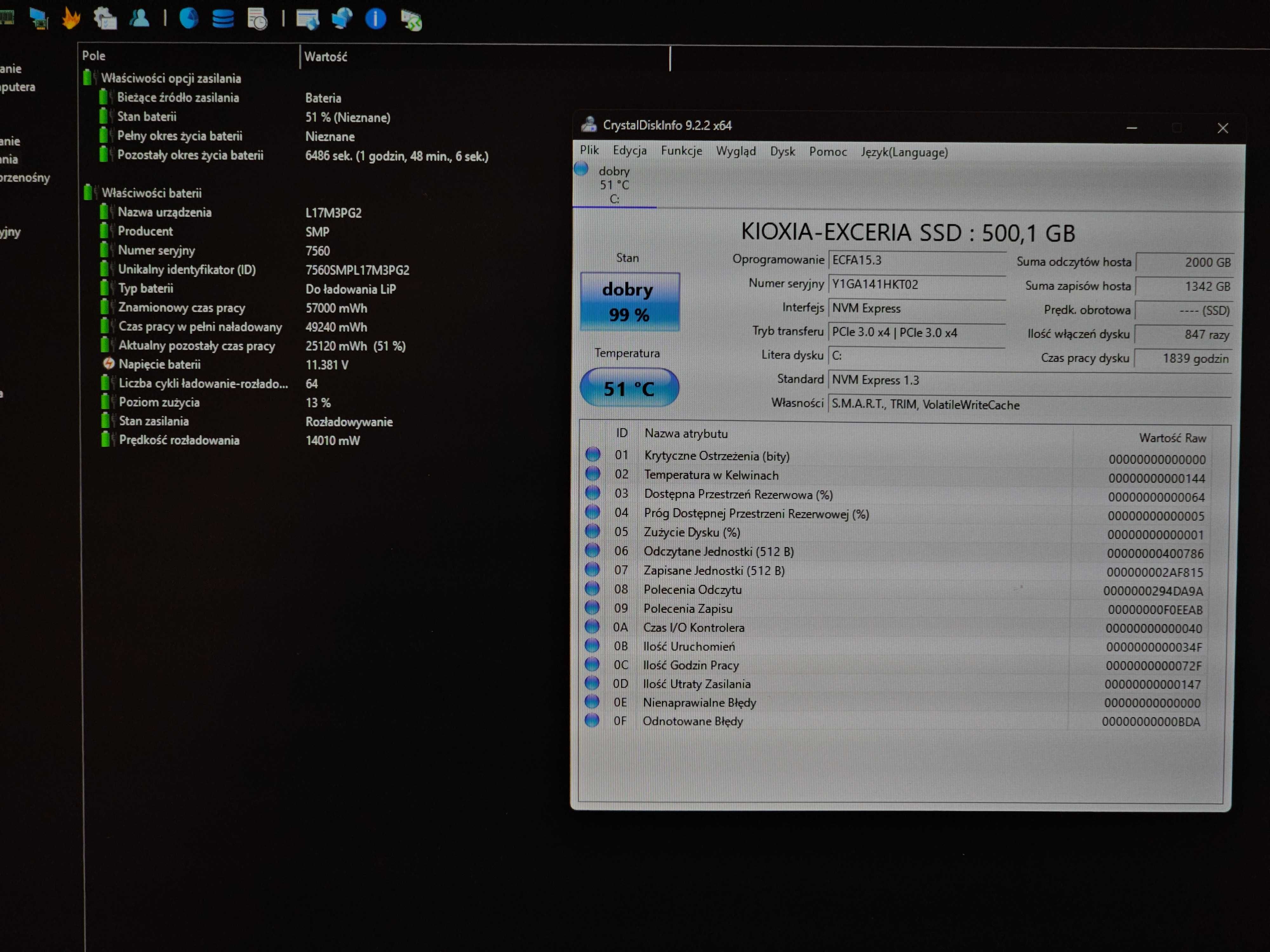Screen dimensions: 1270x952
Task: Open the Język(Language) menu
Action: 904,152
